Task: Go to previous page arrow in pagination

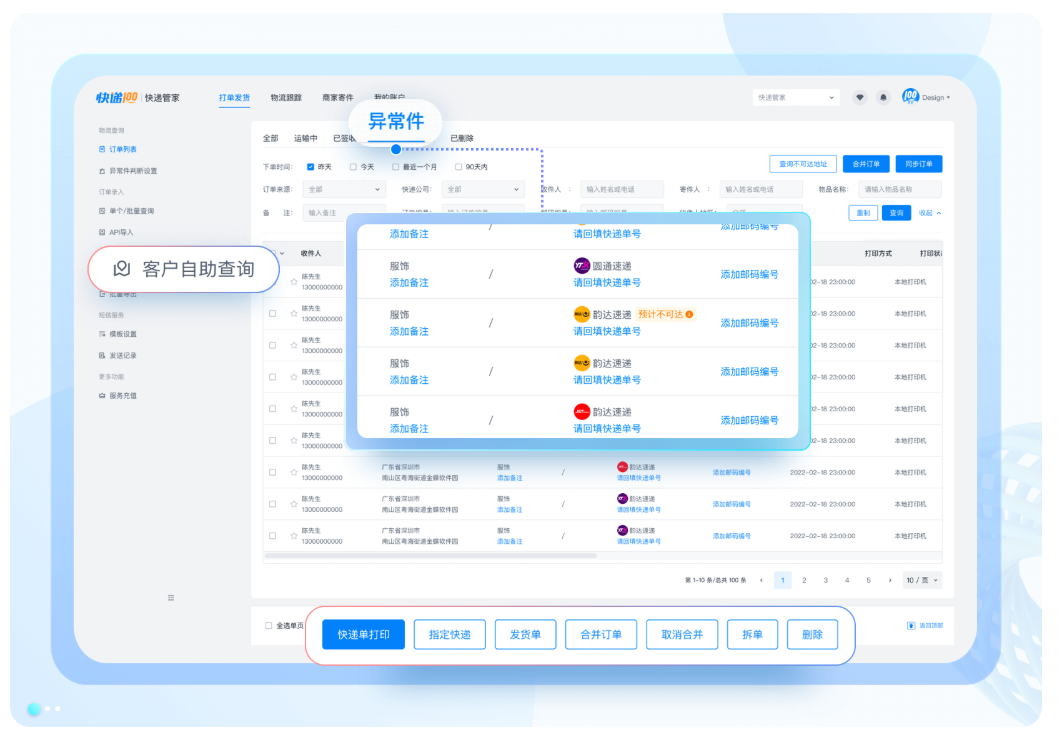Action: tap(761, 580)
